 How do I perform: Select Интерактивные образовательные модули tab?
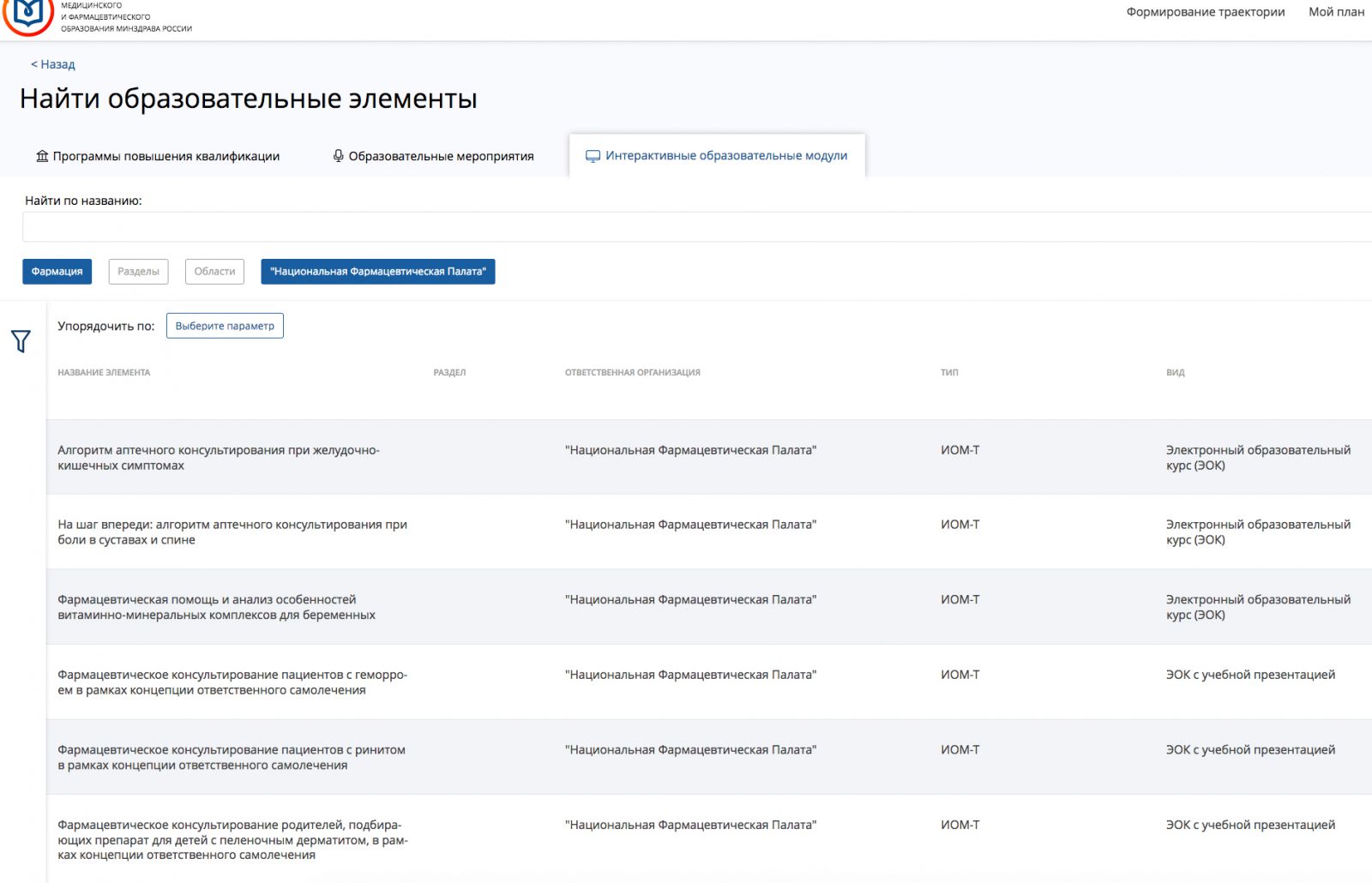pyautogui.click(x=717, y=156)
